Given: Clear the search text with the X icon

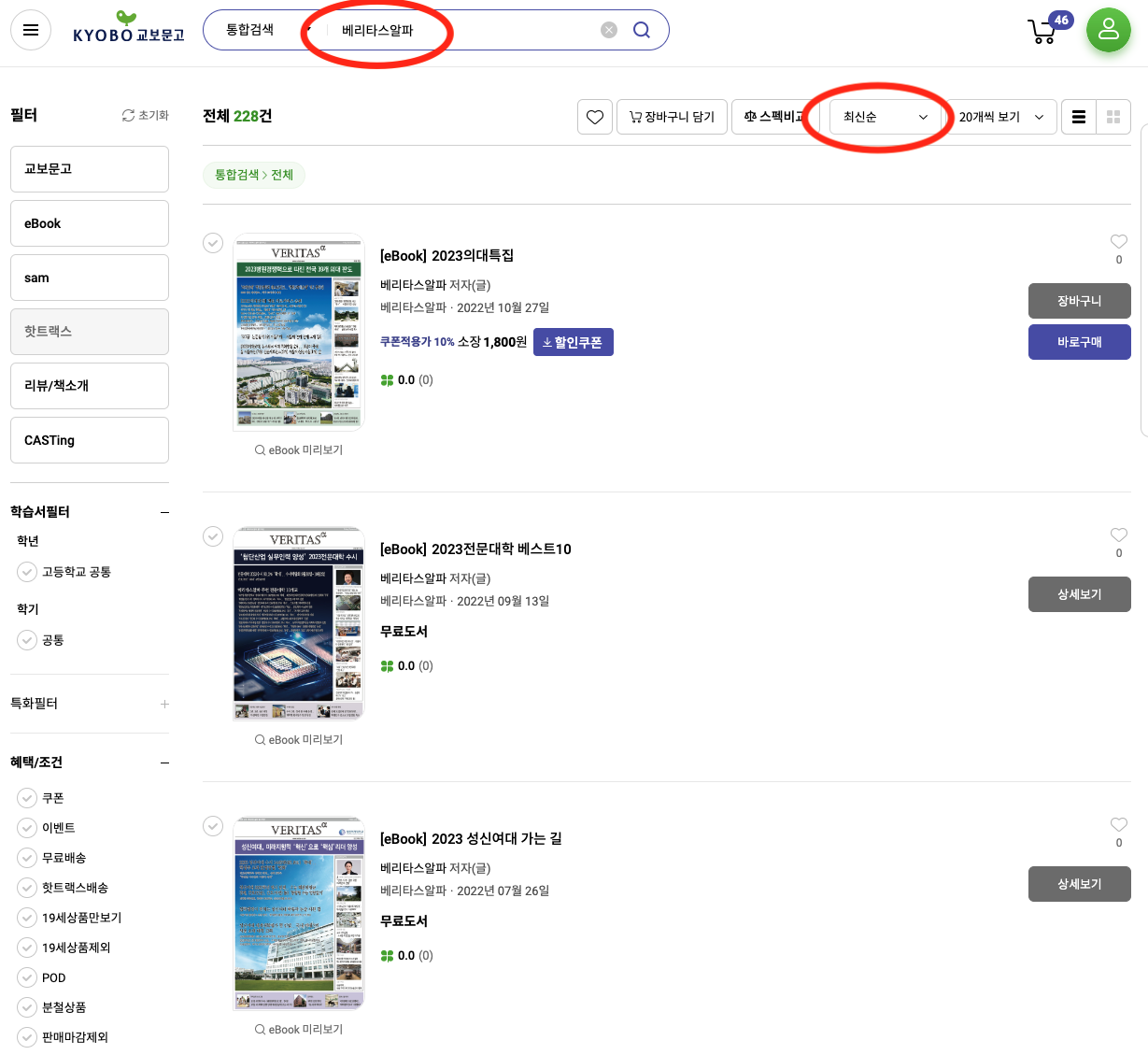Looking at the screenshot, I should [x=609, y=30].
